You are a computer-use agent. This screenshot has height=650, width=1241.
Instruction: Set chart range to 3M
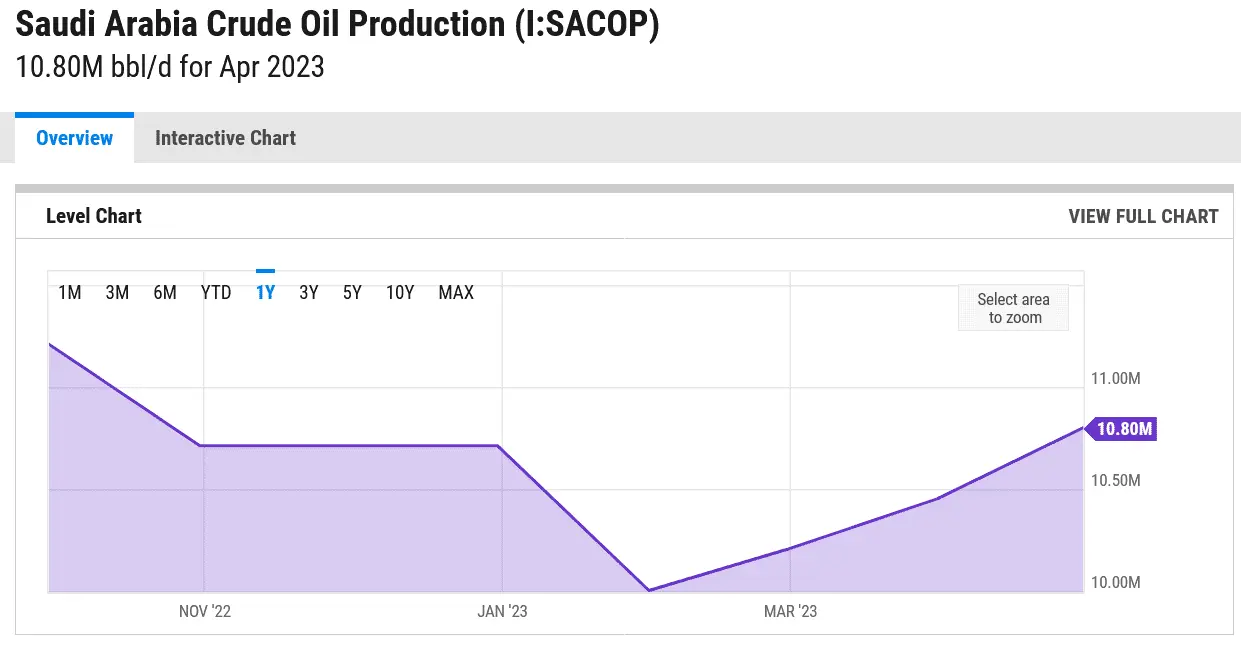tap(118, 293)
